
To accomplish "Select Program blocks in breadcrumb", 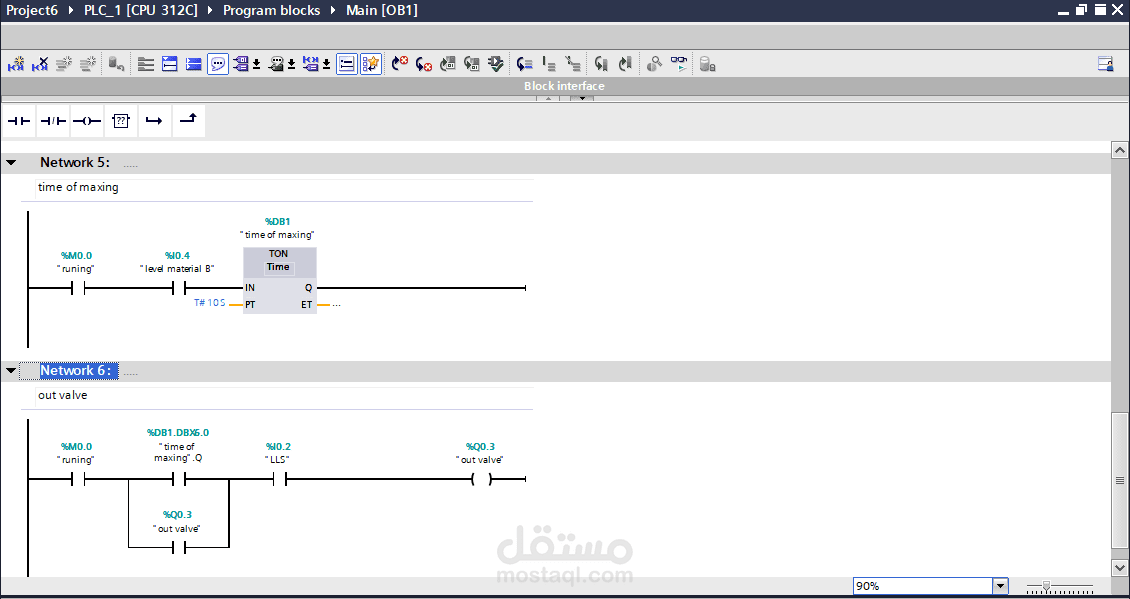I will click(x=272, y=10).
